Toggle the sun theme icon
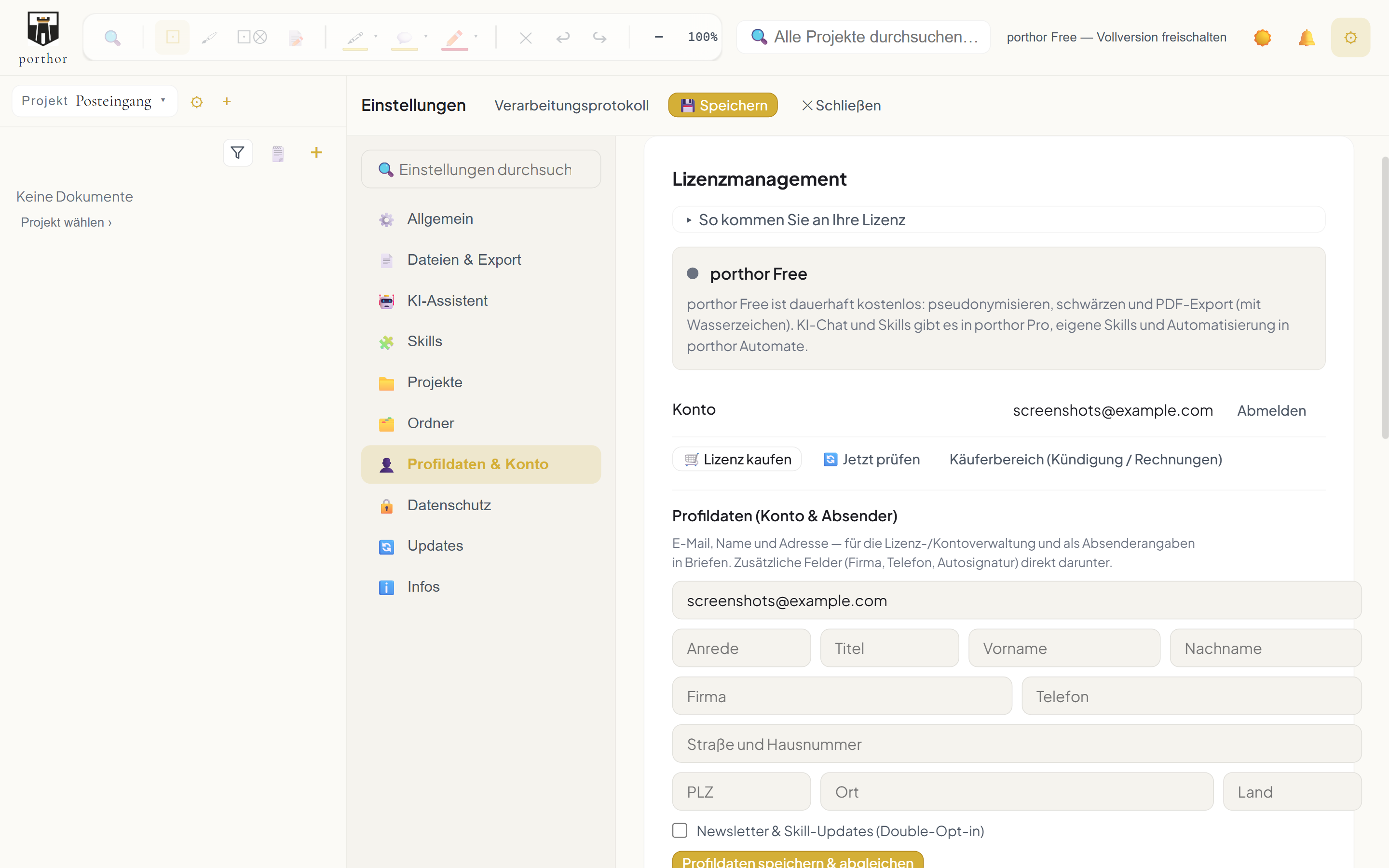 coord(1262,38)
